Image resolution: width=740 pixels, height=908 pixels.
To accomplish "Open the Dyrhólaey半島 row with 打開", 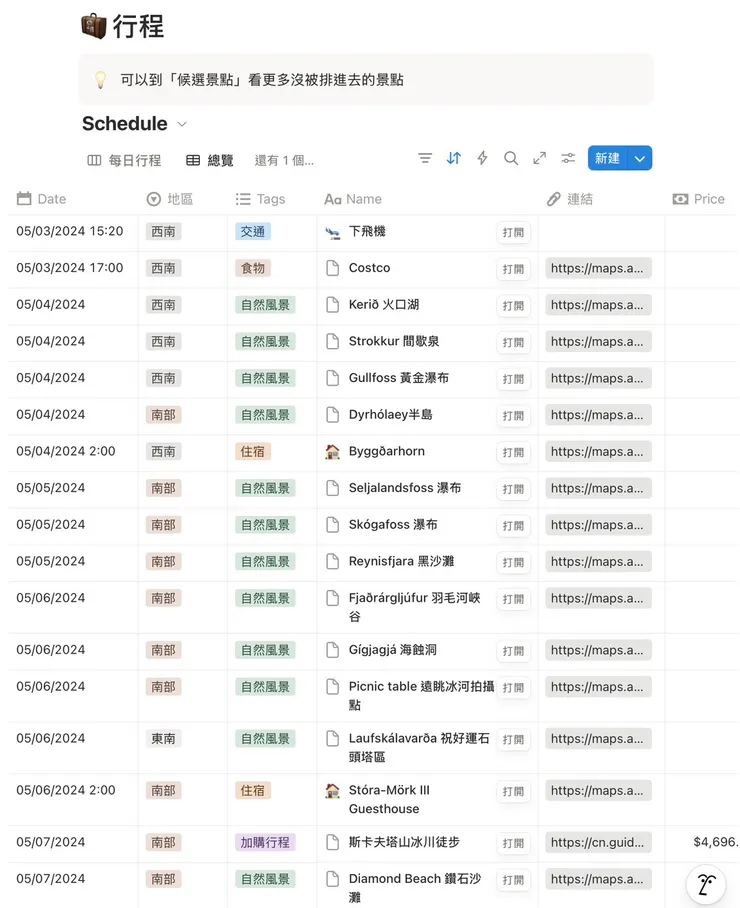I will point(513,415).
